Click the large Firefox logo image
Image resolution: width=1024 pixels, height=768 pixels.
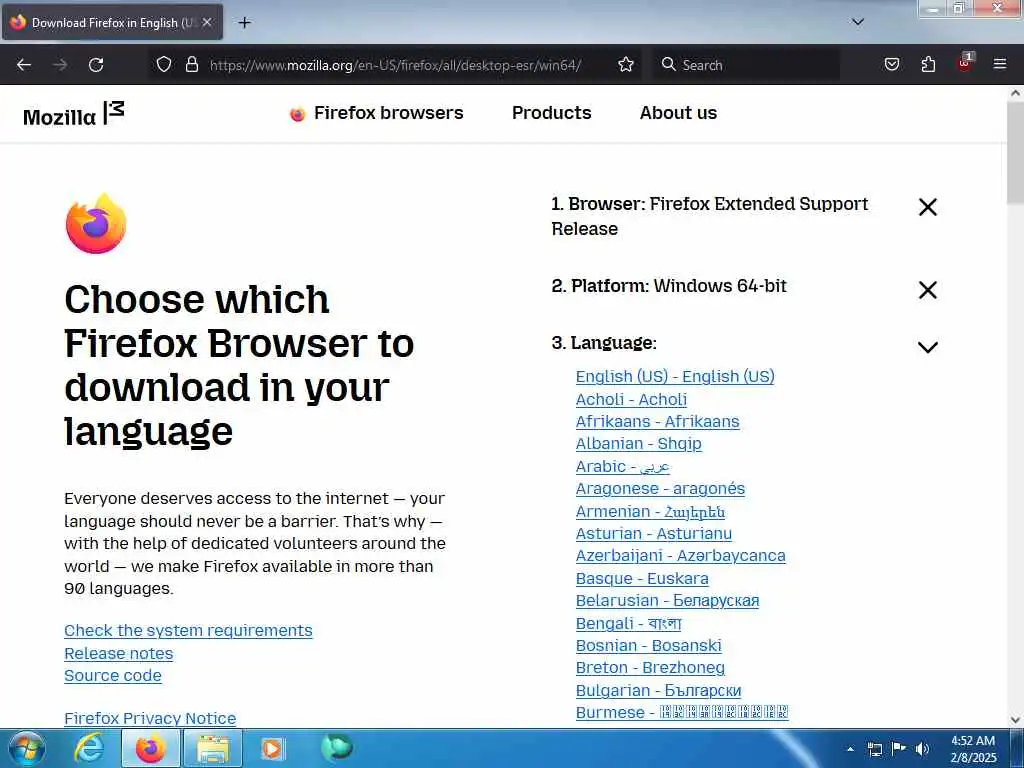point(96,223)
